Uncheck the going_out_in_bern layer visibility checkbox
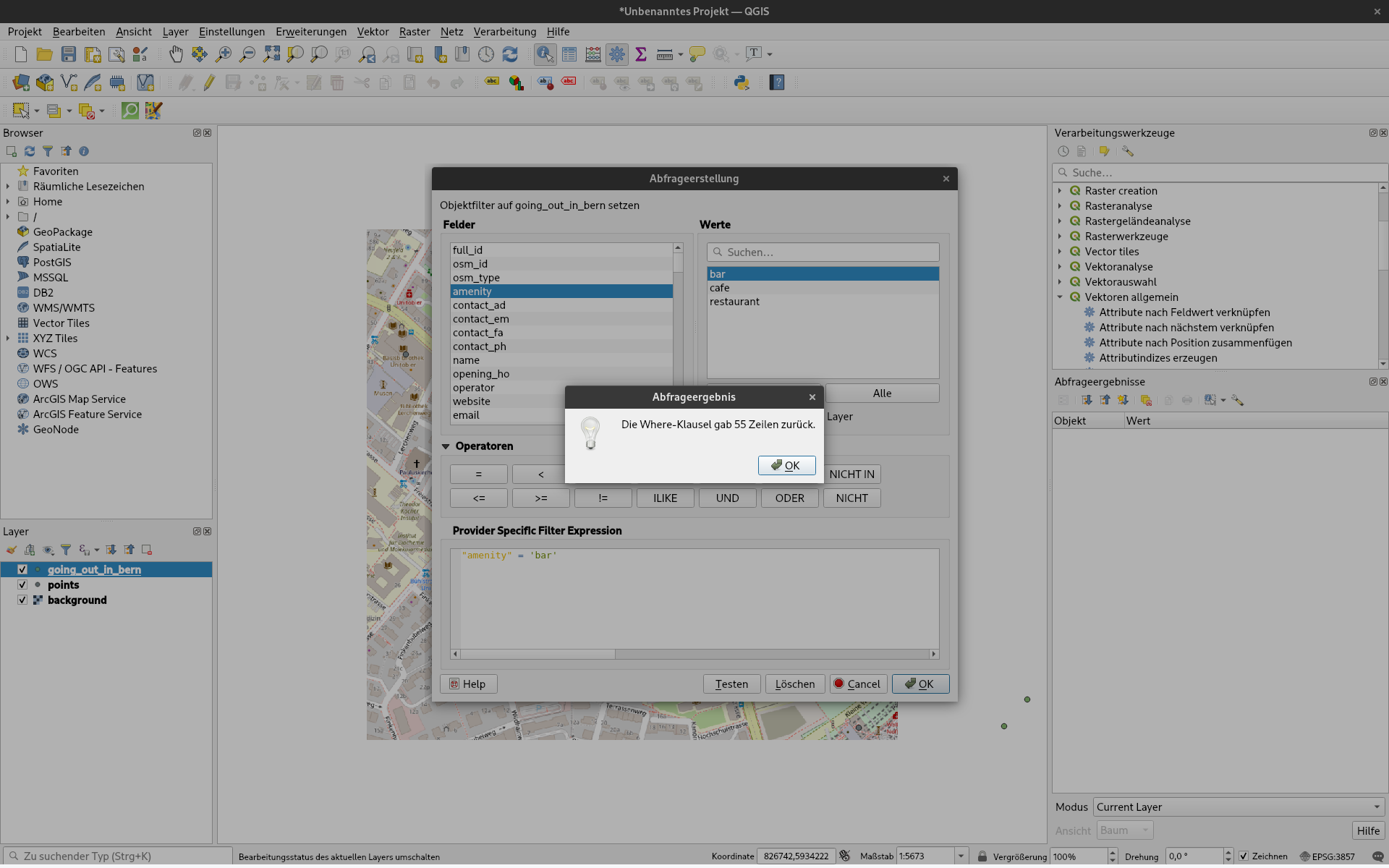Screen dimensions: 1389x868 [22, 570]
